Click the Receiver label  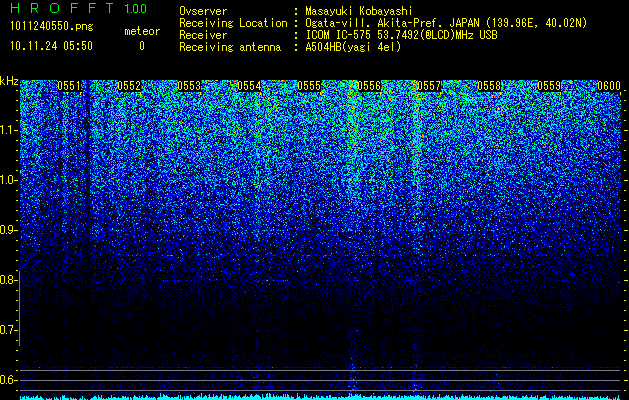(203, 35)
